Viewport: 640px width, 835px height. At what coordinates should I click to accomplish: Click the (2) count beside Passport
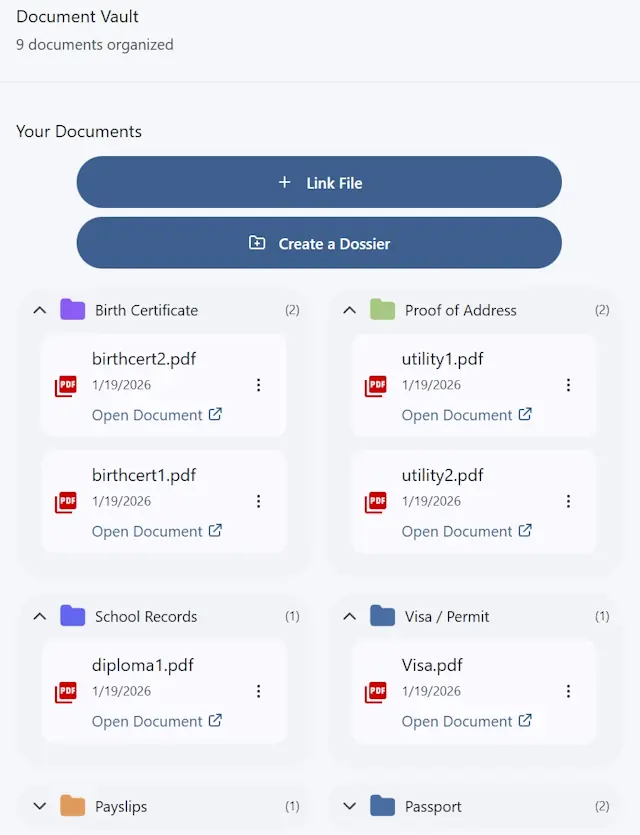click(602, 806)
